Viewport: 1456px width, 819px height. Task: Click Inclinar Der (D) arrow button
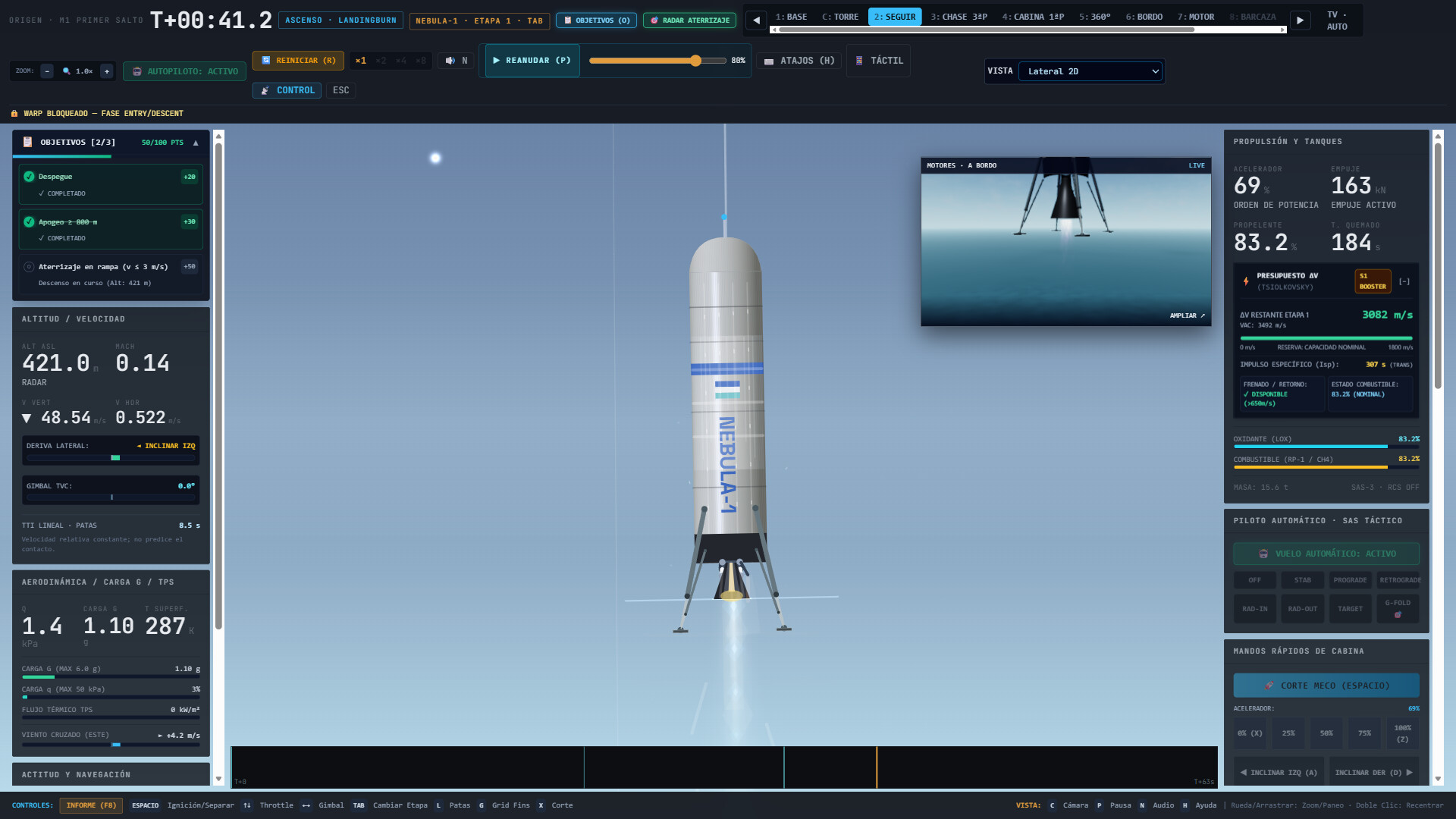click(x=1373, y=773)
